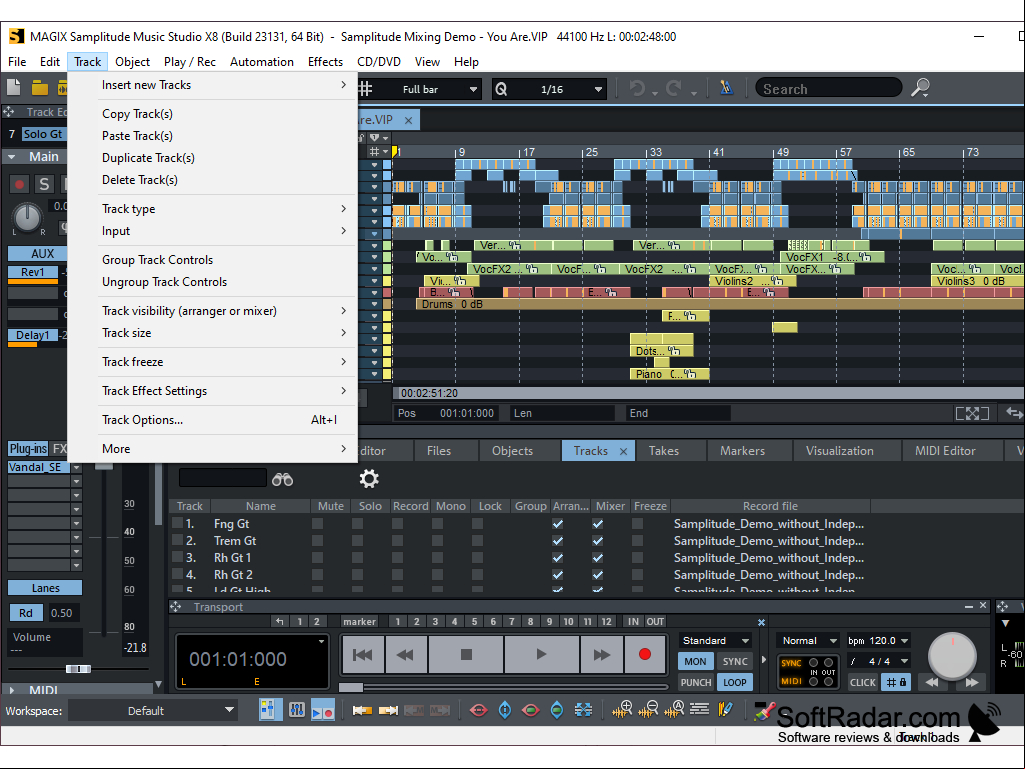Viewport: 1025px width, 769px height.
Task: Toggle Mute checkbox for Fng Gt track
Action: pyautogui.click(x=317, y=524)
